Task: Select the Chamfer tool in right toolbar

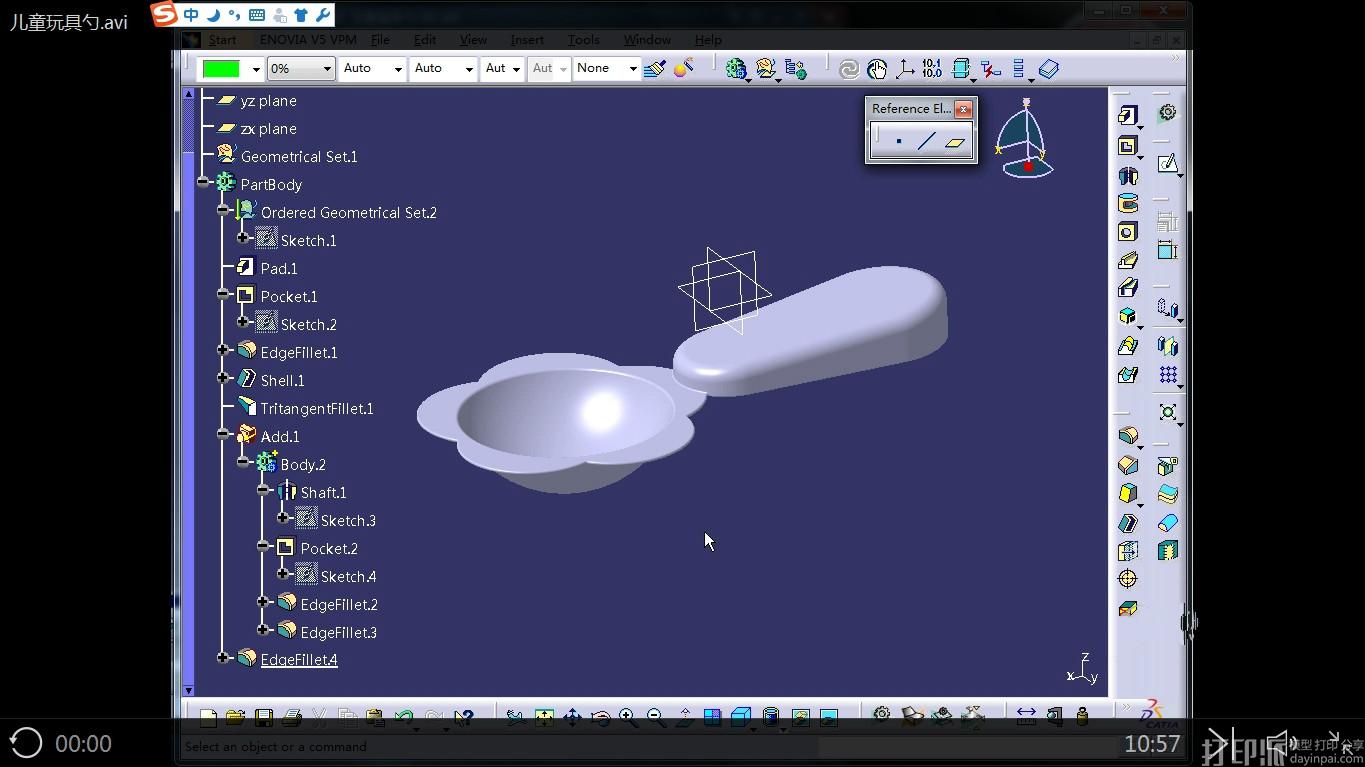Action: [1127, 465]
